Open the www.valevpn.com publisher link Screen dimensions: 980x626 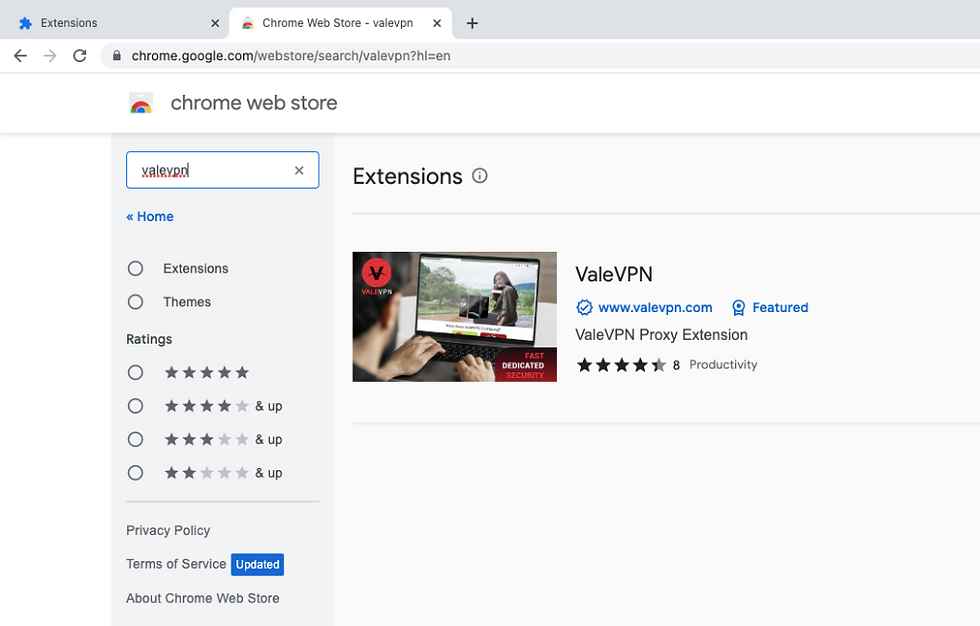point(655,307)
